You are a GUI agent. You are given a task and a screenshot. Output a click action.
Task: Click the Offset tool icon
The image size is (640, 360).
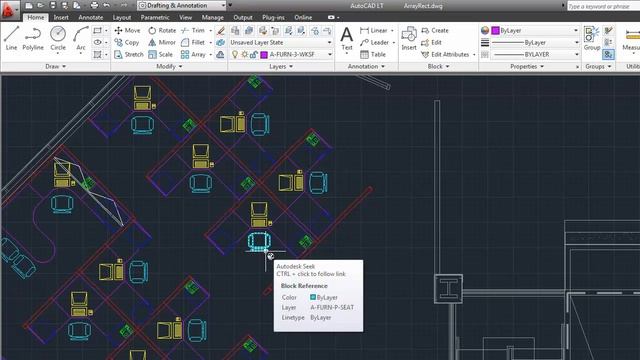[x=221, y=54]
